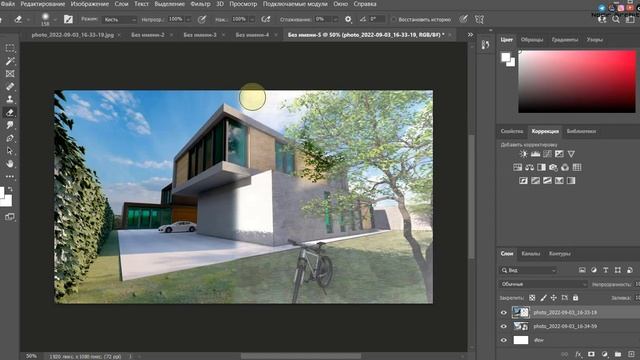Toggle lock all padlock icon

pyautogui.click(x=576, y=298)
